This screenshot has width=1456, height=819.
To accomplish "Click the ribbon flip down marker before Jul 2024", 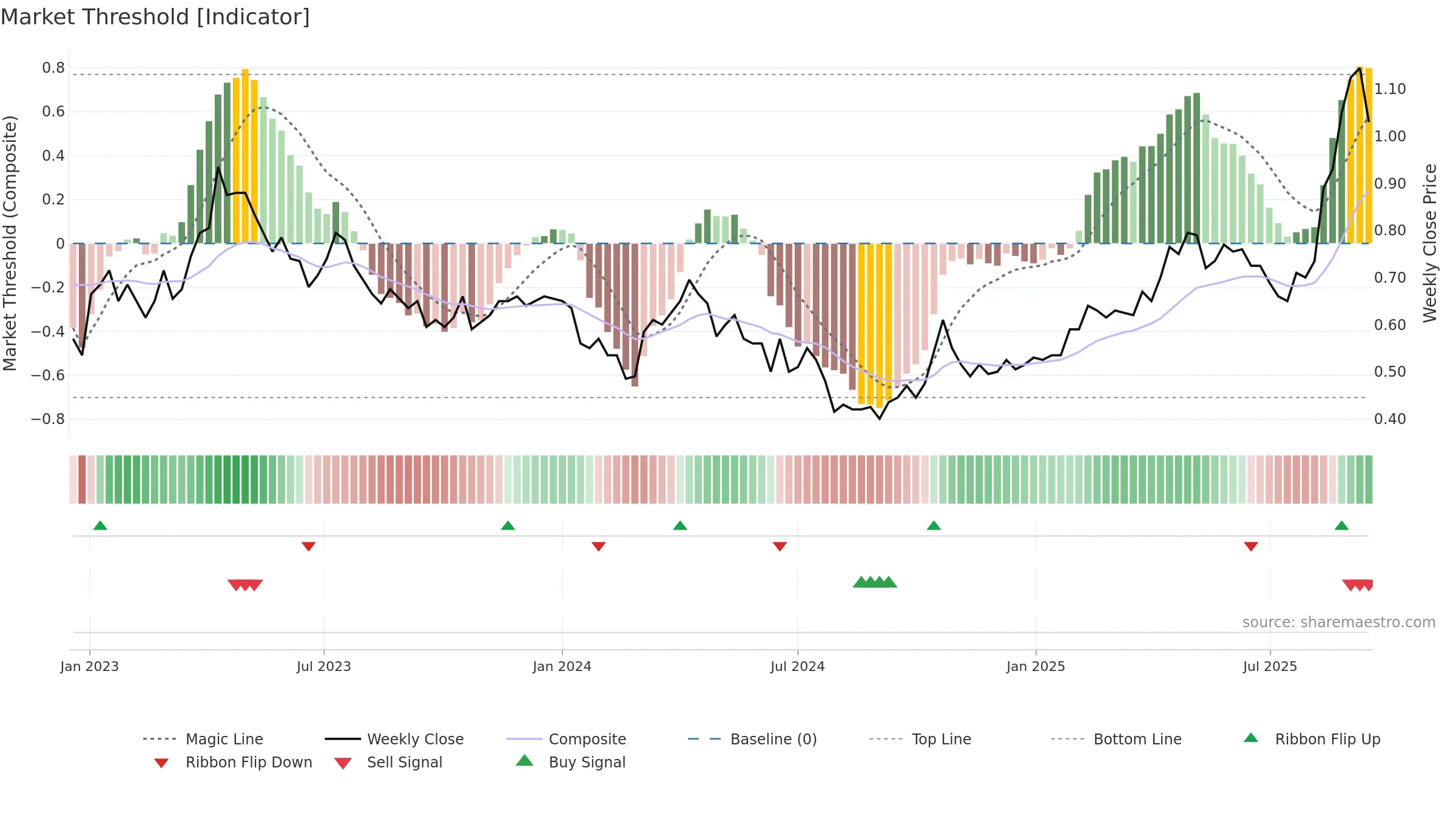I will pos(780,547).
